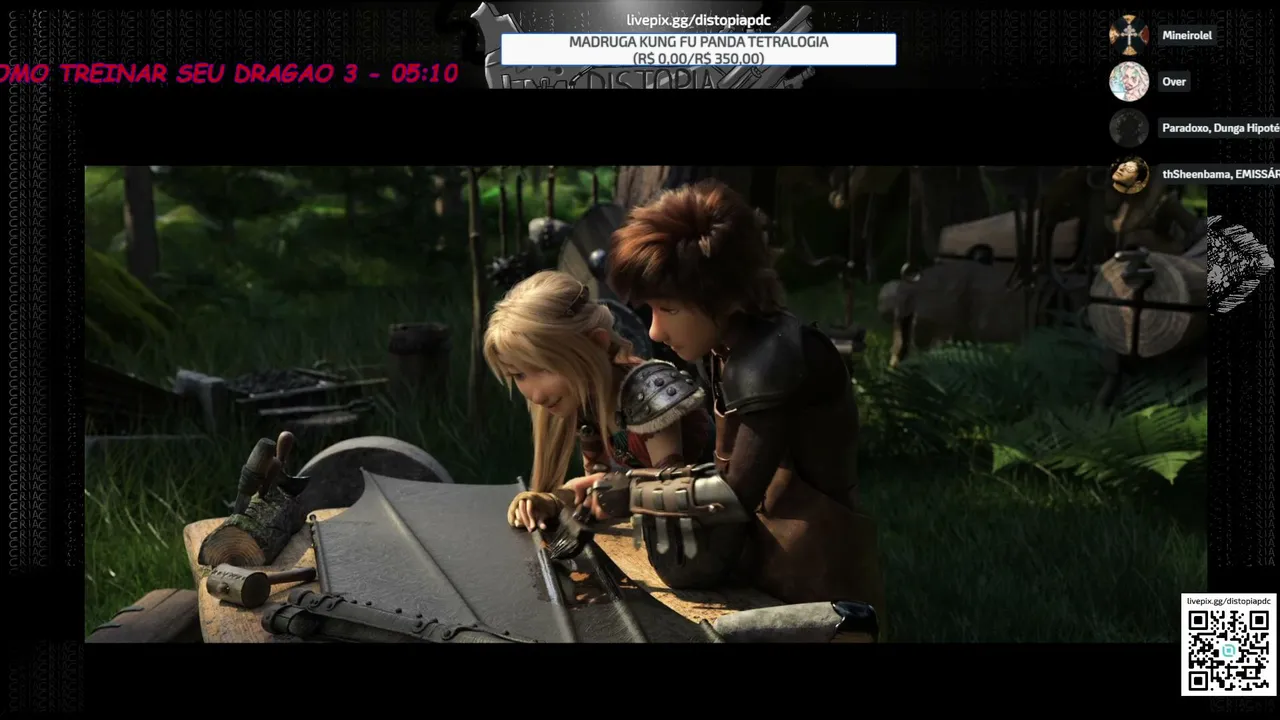Open the avatar beside the name Over

point(1129,82)
